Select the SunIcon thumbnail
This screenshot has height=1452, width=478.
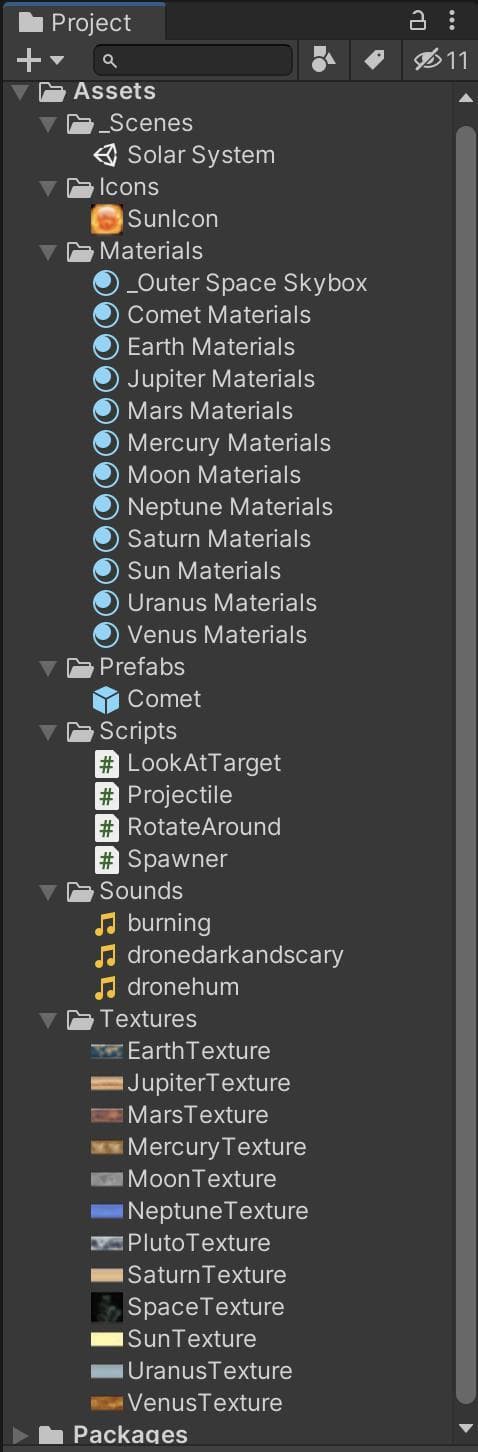106,219
